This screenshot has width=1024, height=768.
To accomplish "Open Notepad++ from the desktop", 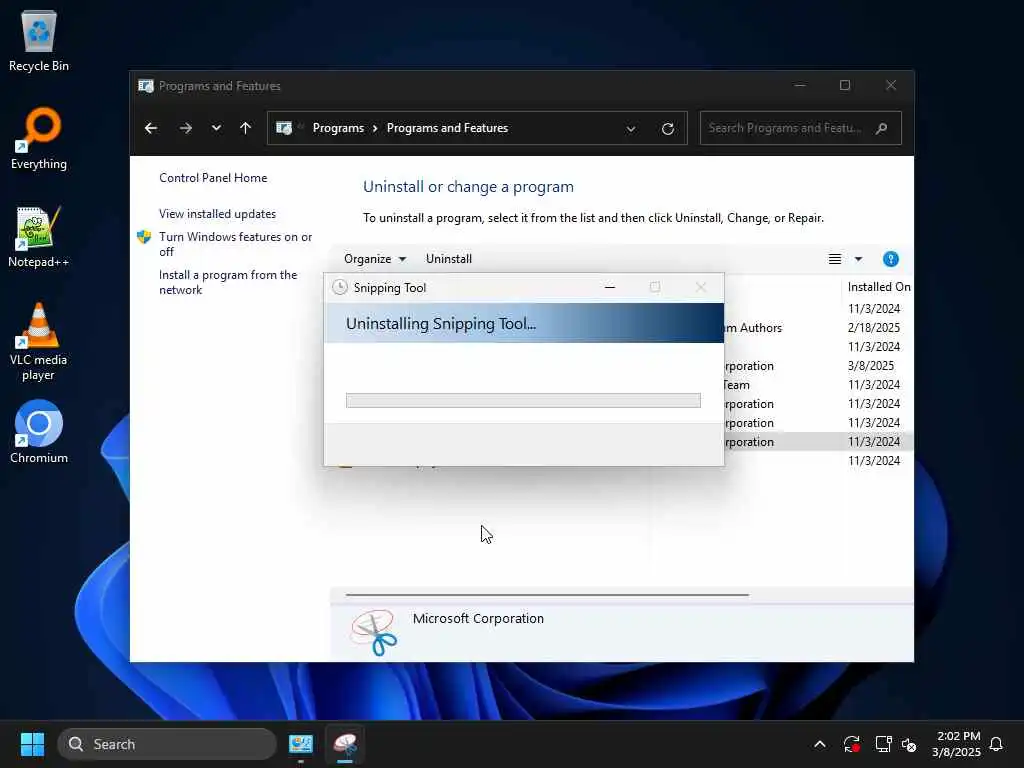I will (x=39, y=236).
